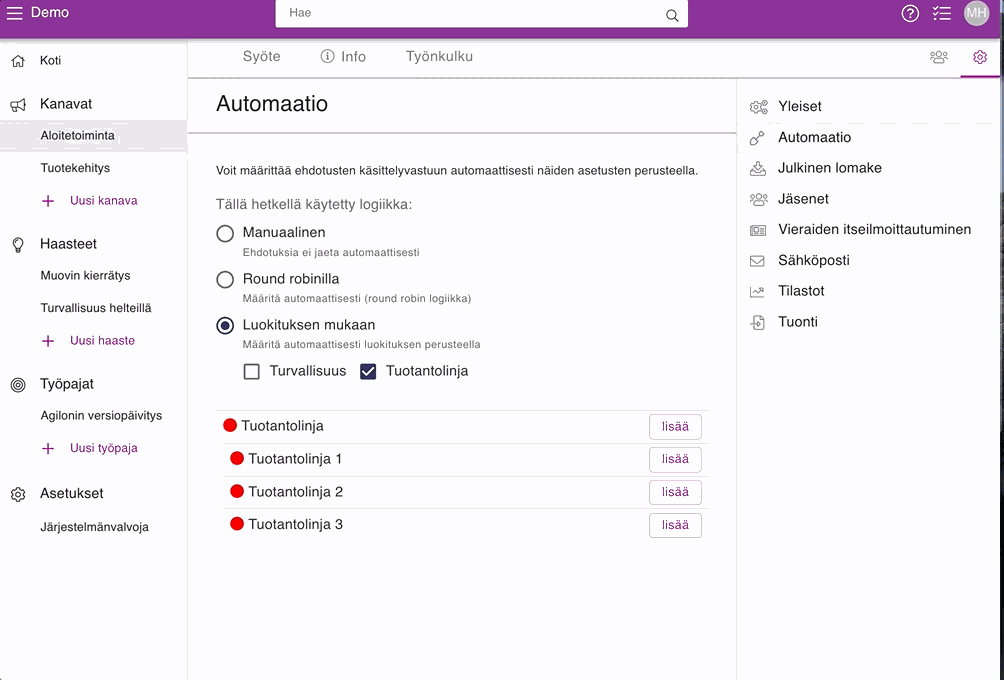Open Tilastot settings section
Viewport: 1004px width, 680px height.
click(801, 291)
